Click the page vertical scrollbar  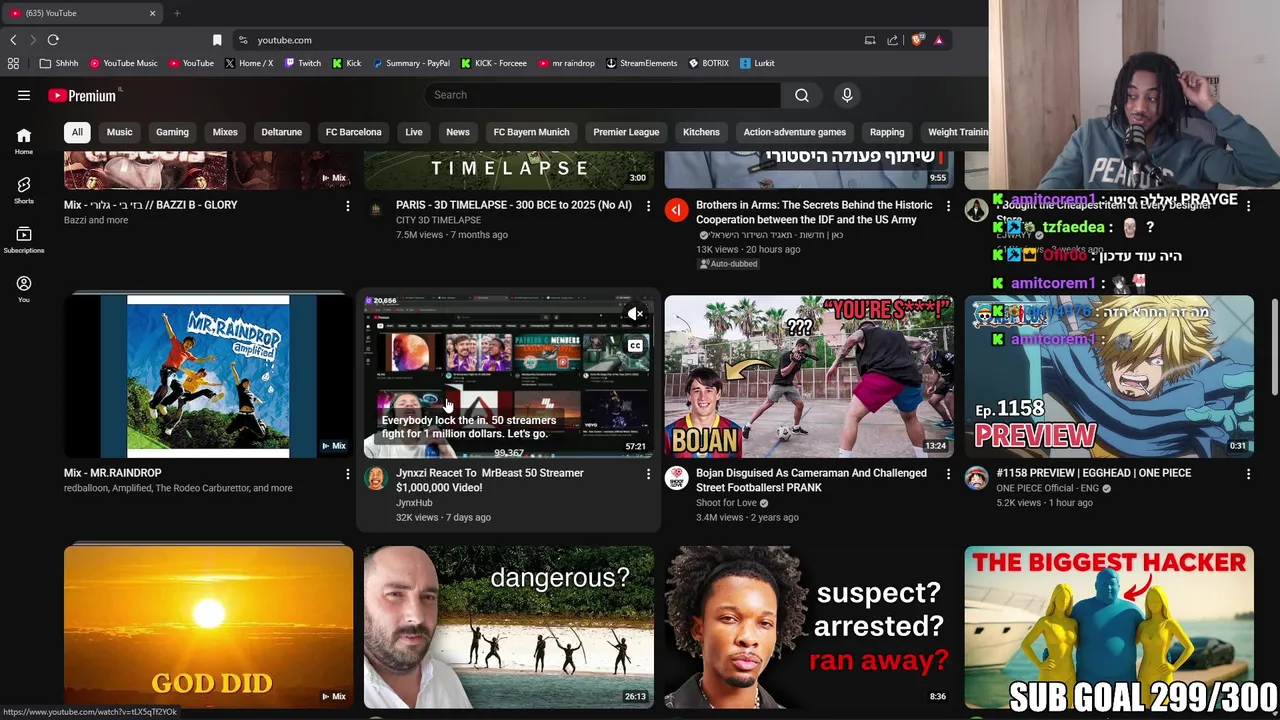pos(1274,345)
